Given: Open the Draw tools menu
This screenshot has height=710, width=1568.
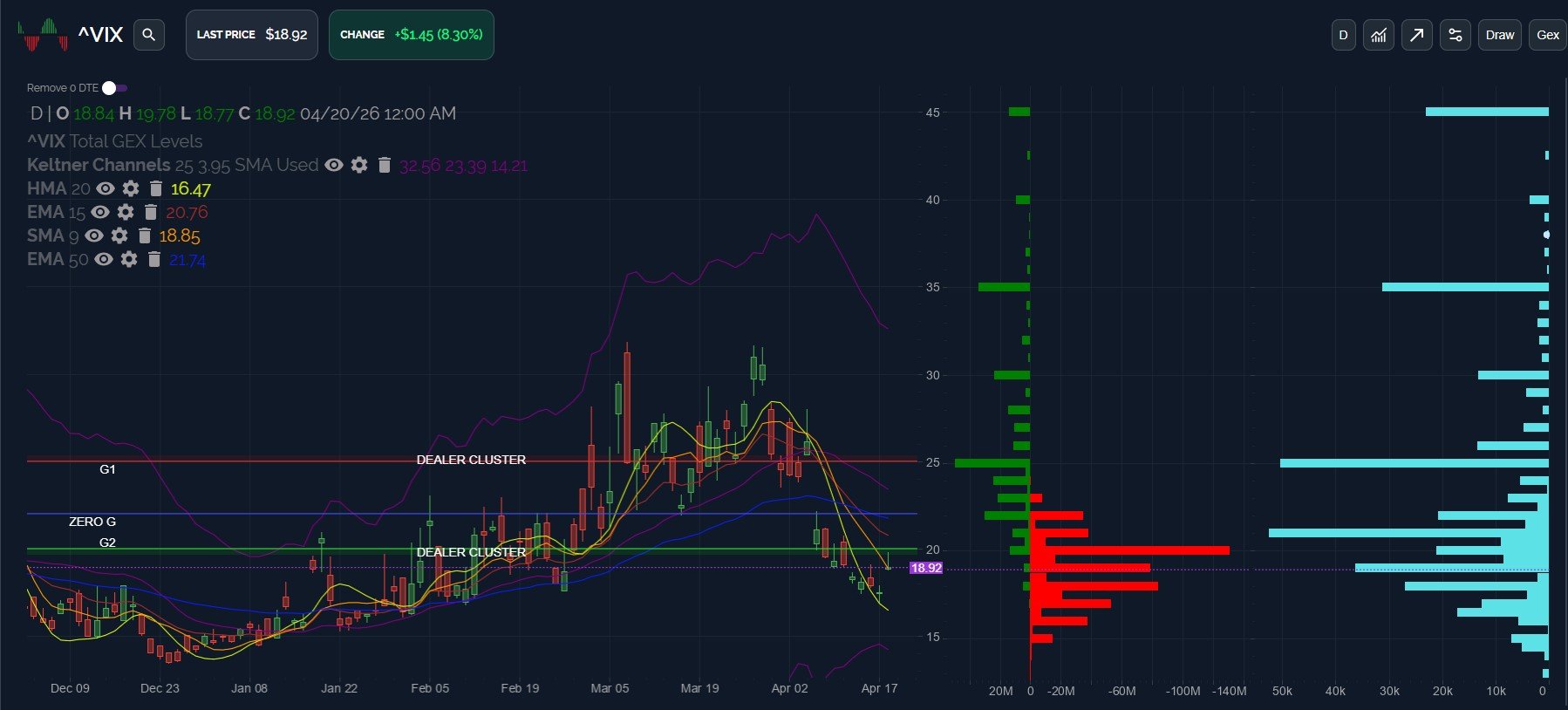Looking at the screenshot, I should [1499, 35].
